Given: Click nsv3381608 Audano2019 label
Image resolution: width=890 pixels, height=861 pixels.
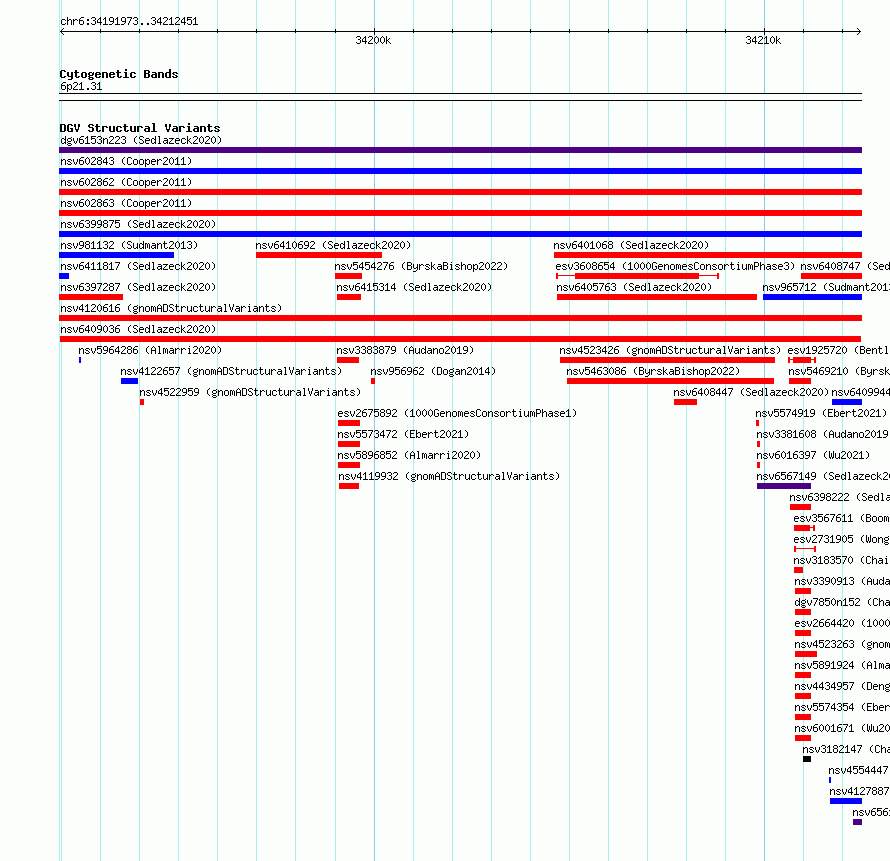Looking at the screenshot, I should coord(822,434).
